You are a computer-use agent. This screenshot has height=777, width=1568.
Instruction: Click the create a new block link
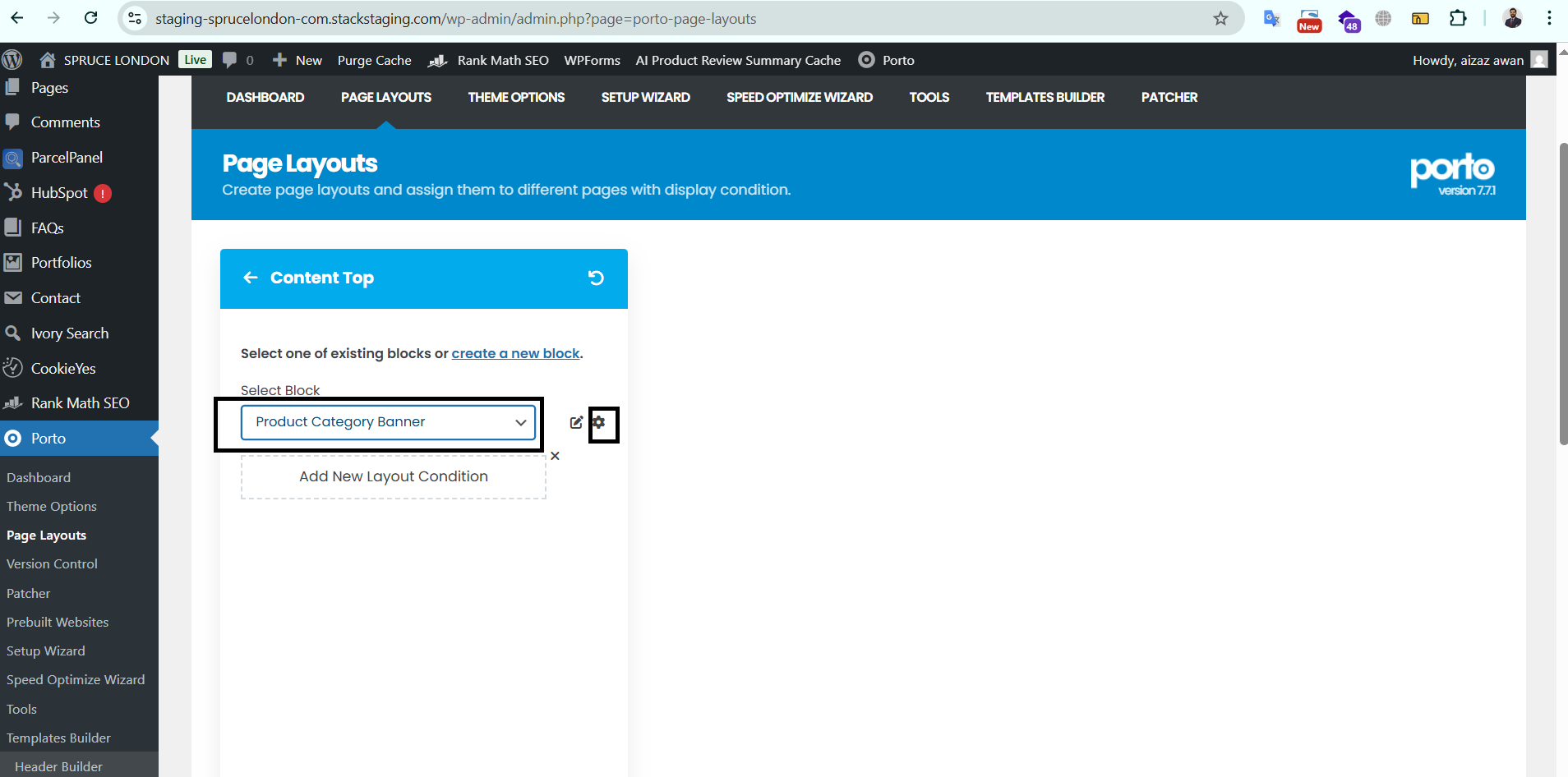[516, 353]
